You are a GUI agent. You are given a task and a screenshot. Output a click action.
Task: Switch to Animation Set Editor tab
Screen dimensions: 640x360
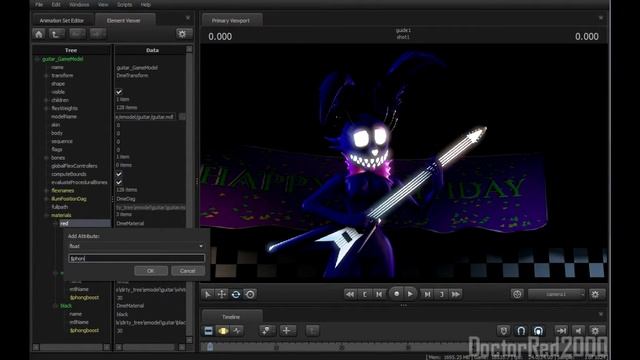62,20
